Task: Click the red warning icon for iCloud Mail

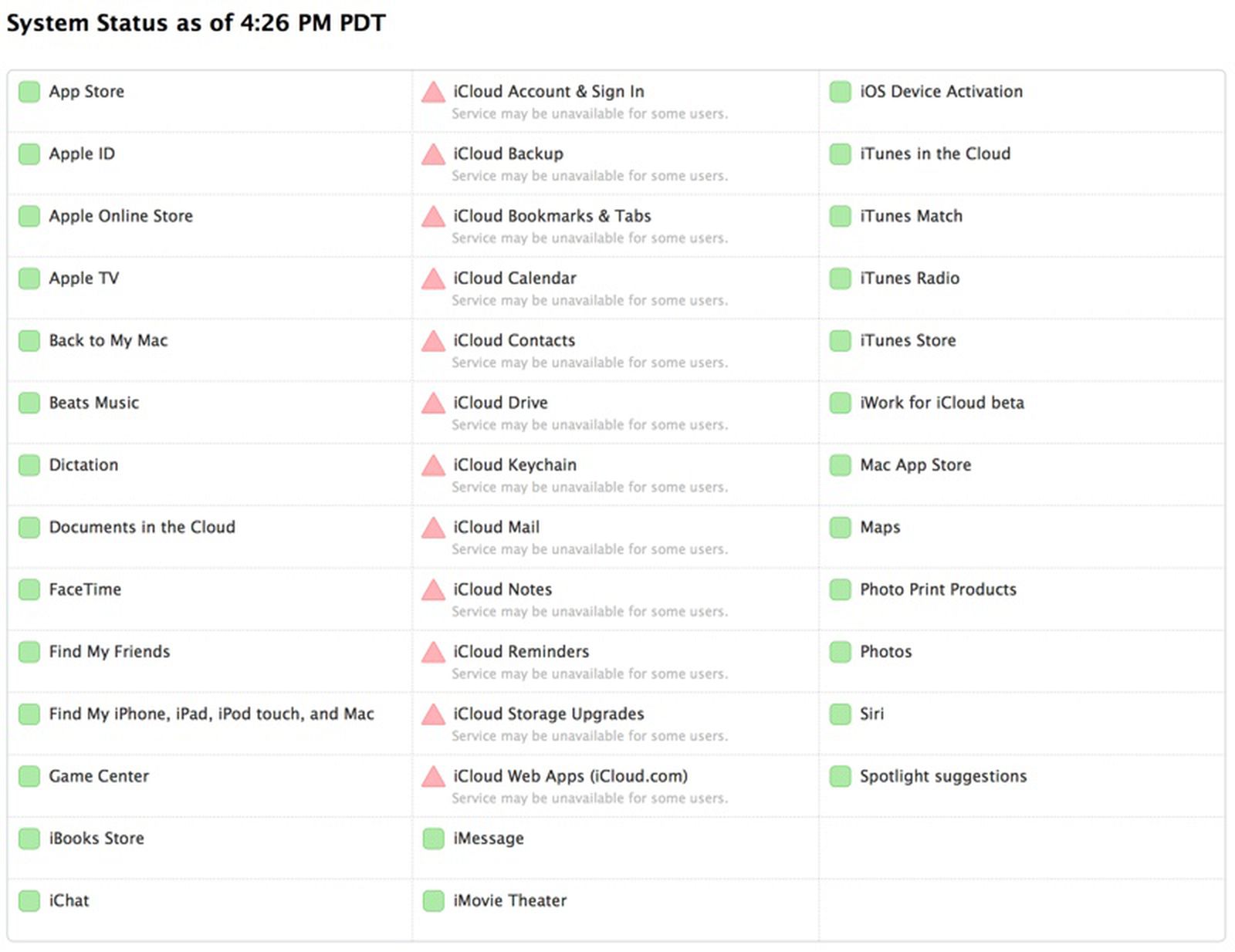Action: point(433,528)
